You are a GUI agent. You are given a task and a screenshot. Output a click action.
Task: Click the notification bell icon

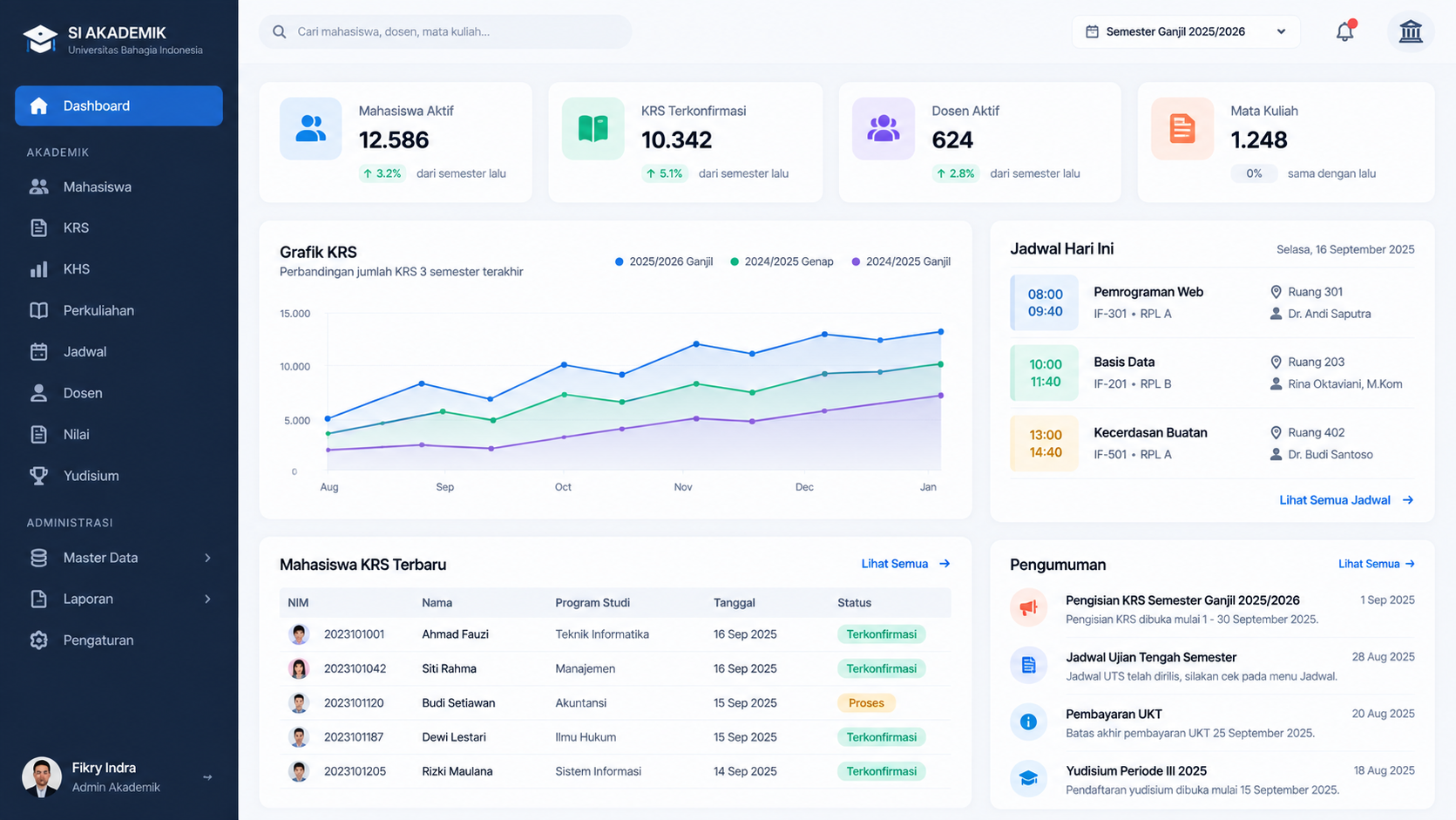pos(1345,31)
